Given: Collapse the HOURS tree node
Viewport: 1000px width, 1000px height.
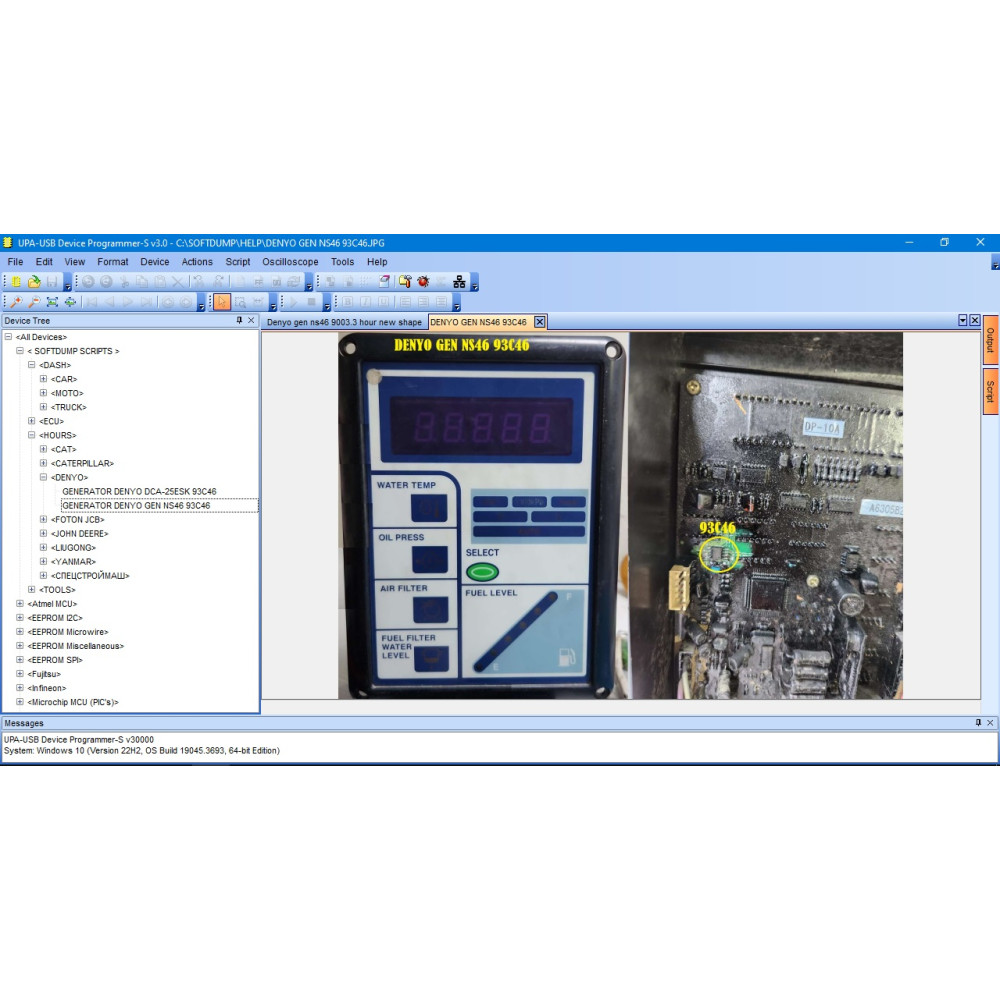Looking at the screenshot, I should point(31,435).
